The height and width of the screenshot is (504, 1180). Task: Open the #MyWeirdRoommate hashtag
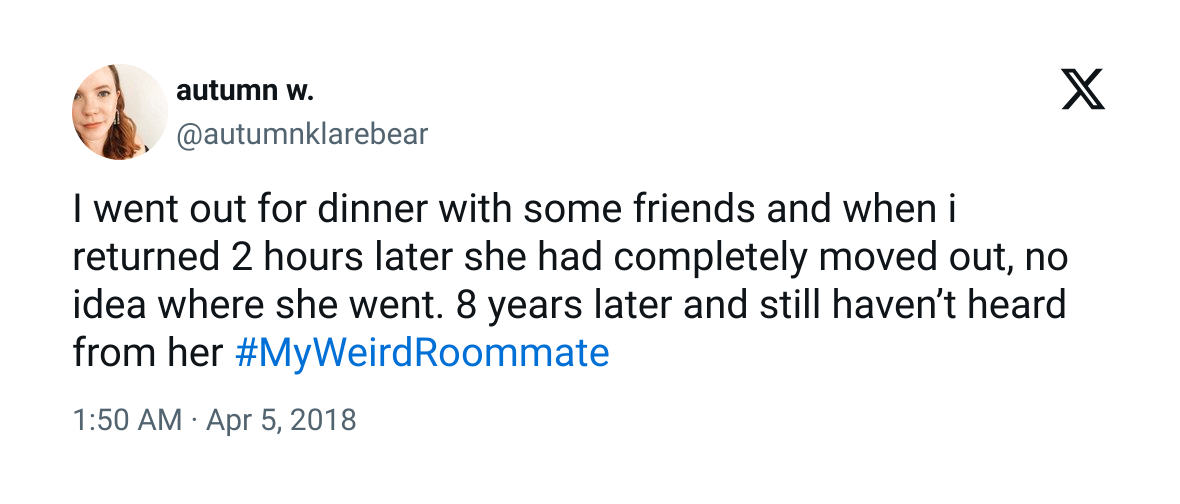[x=421, y=354]
